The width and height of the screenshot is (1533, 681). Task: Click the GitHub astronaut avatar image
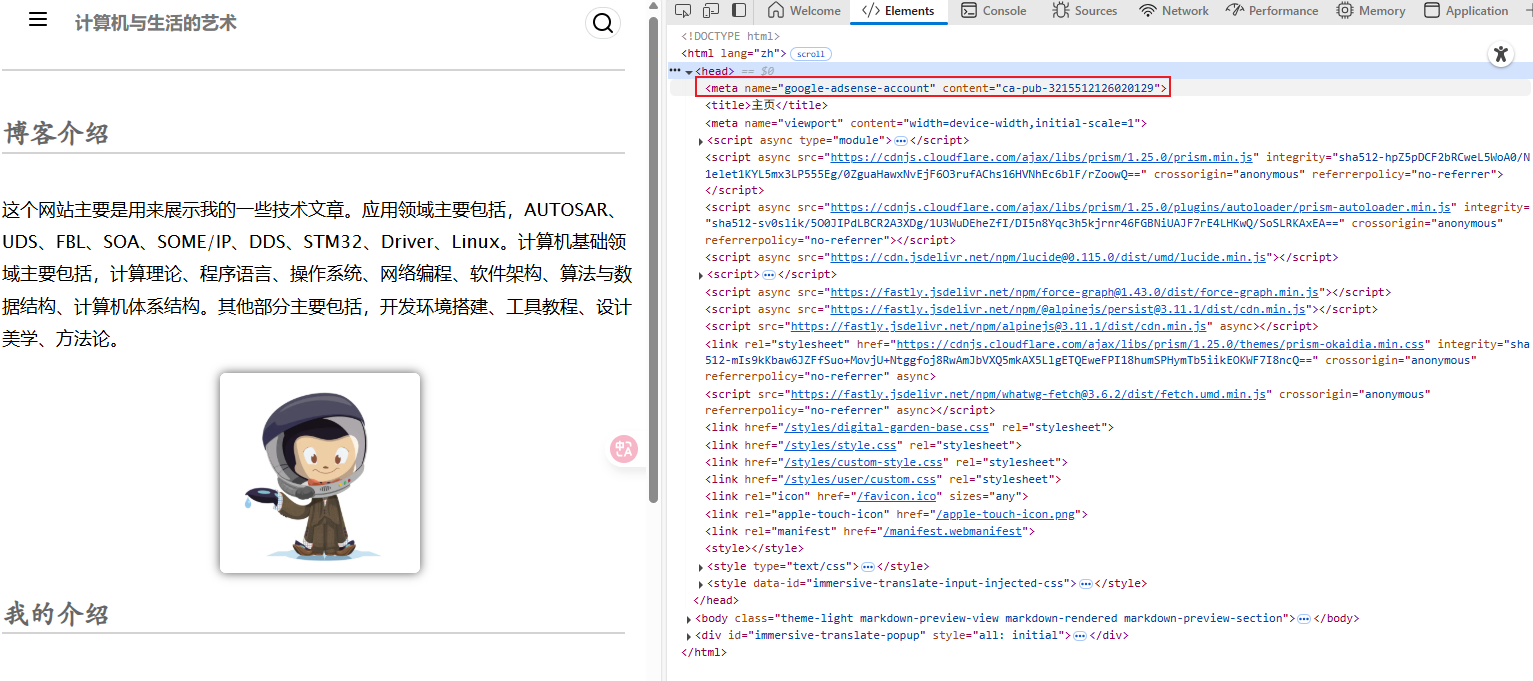tap(320, 470)
